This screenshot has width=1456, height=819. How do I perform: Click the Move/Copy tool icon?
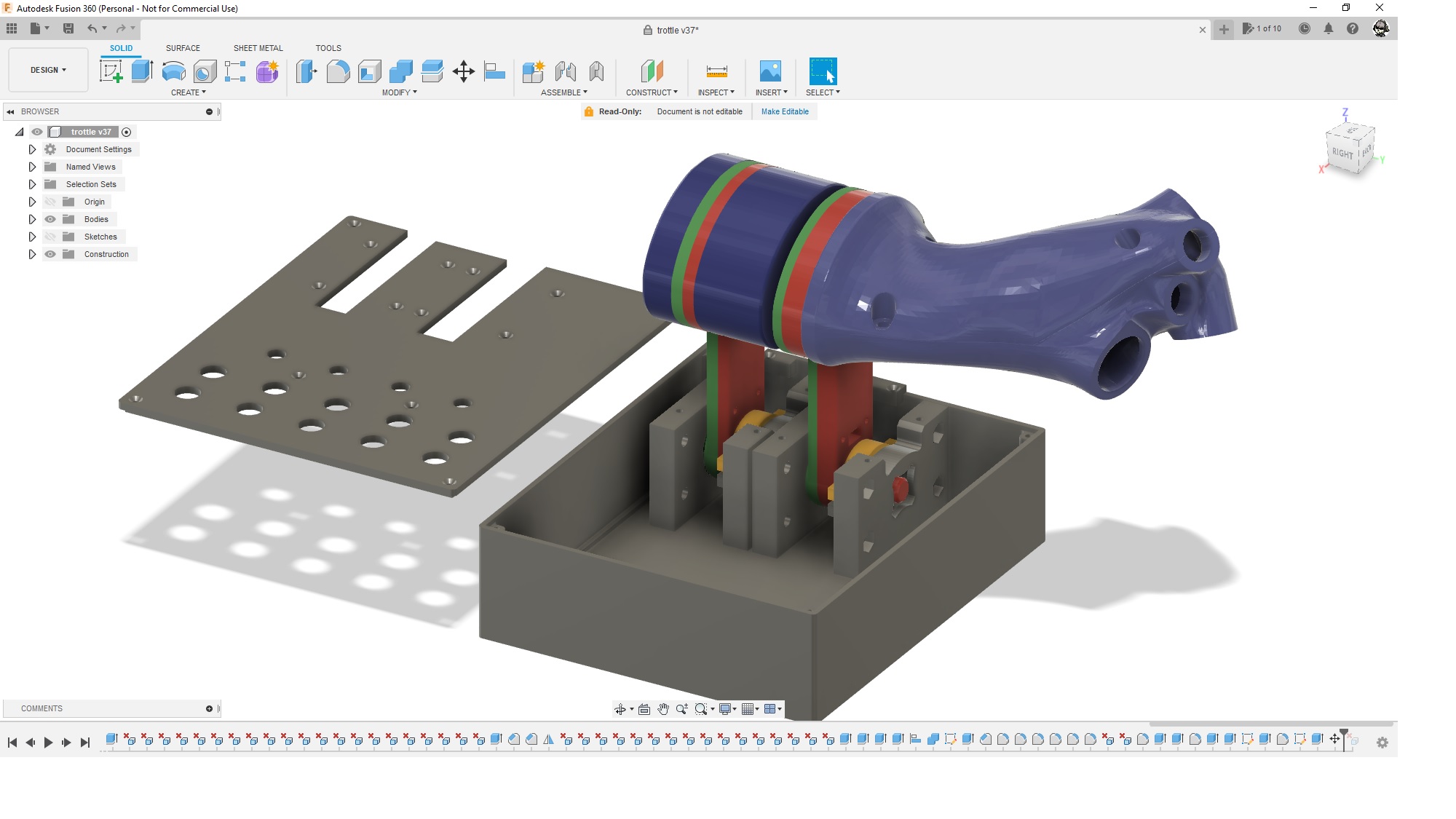point(462,71)
